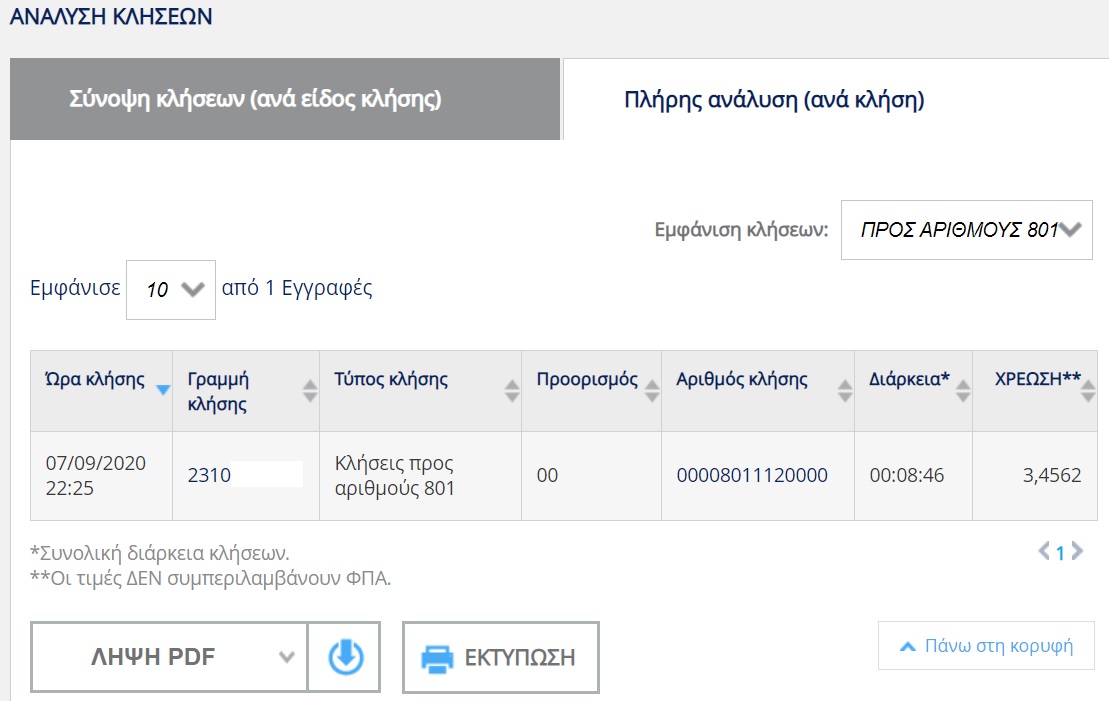Sort by Προορισμός column arrows

[x=652, y=390]
